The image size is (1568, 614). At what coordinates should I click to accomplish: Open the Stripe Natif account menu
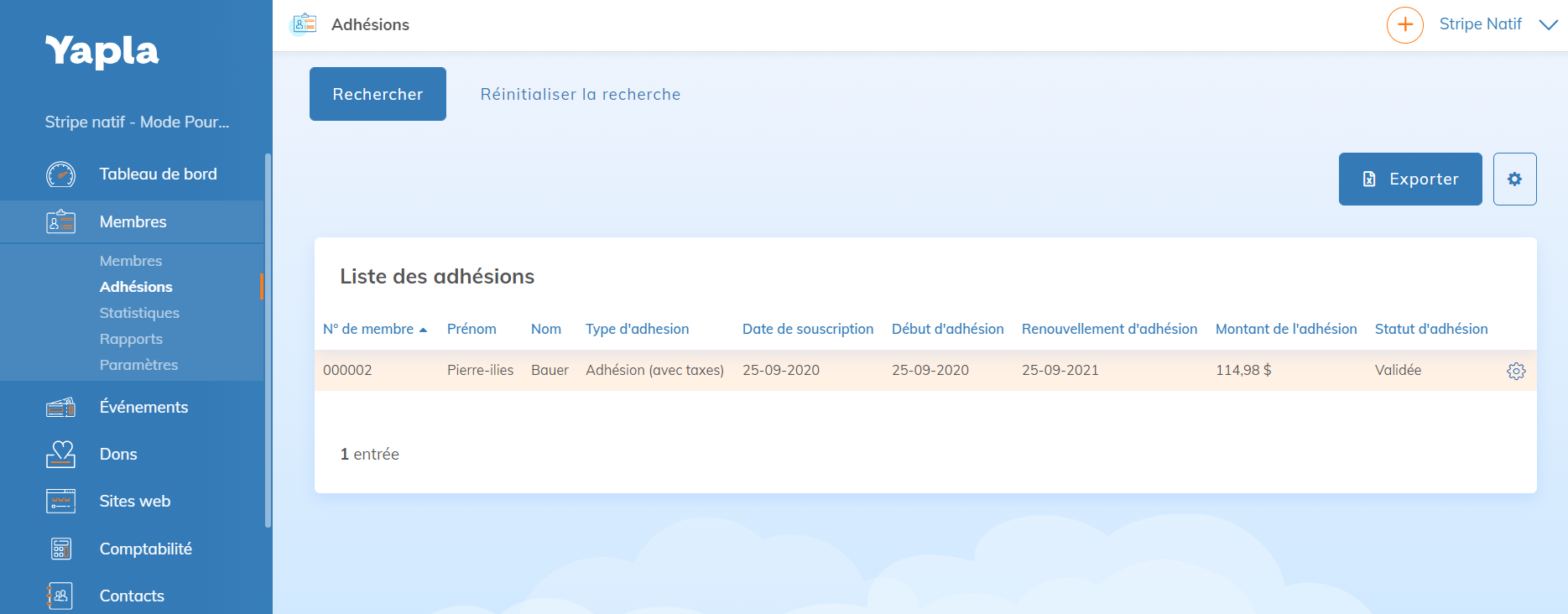pyautogui.click(x=1480, y=24)
